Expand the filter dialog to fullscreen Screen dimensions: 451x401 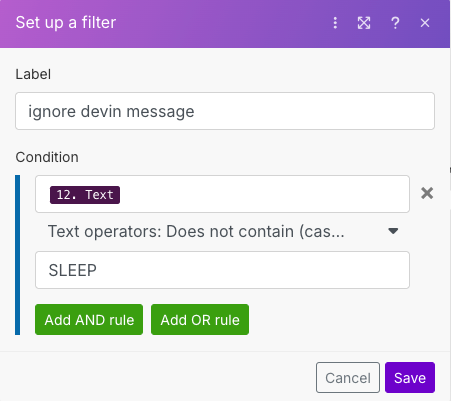click(x=364, y=23)
